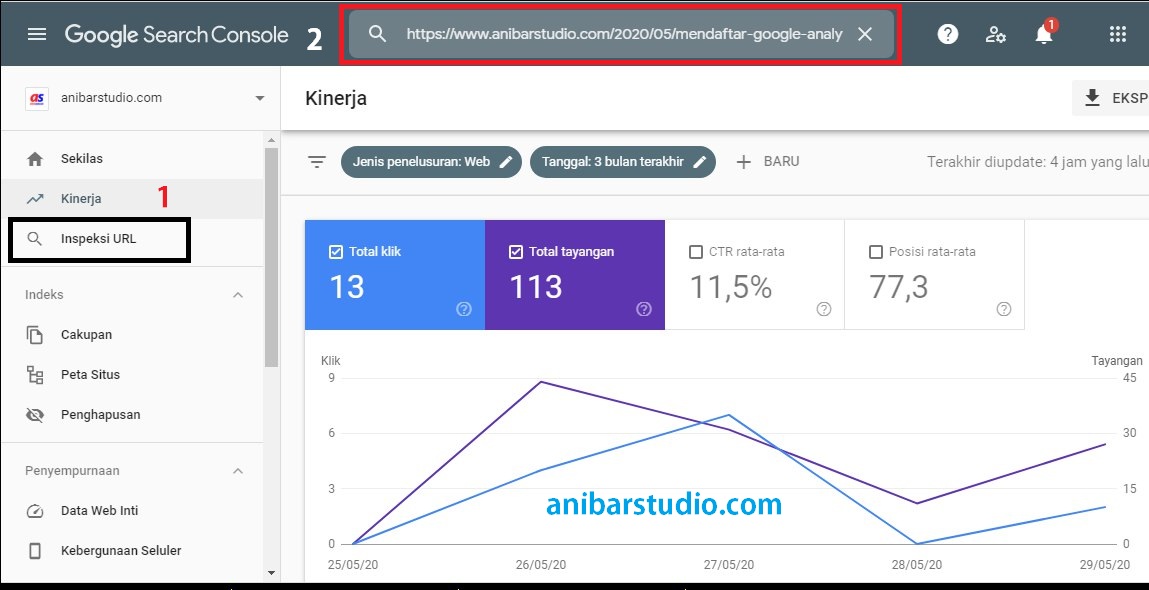1149x590 pixels.
Task: Click the 27/05/20 date label
Action: pyautogui.click(x=729, y=564)
